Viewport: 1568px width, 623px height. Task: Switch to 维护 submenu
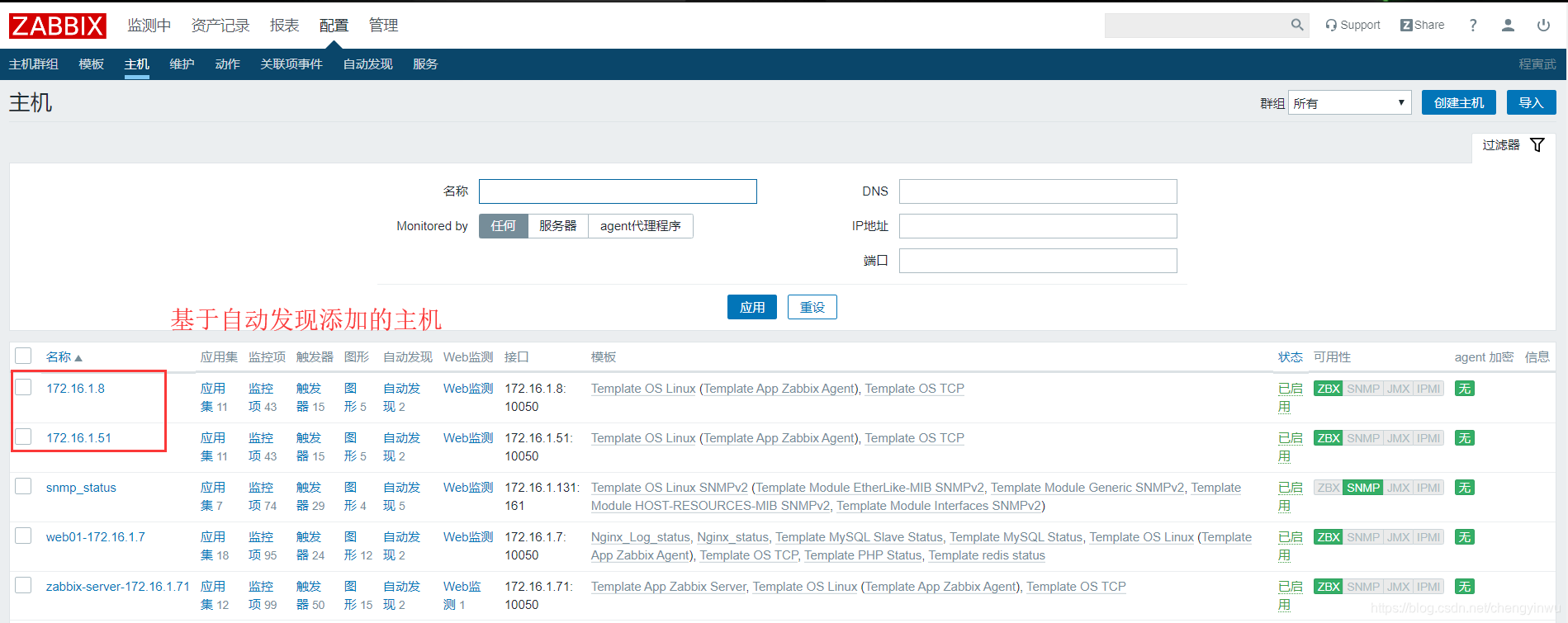tap(182, 64)
